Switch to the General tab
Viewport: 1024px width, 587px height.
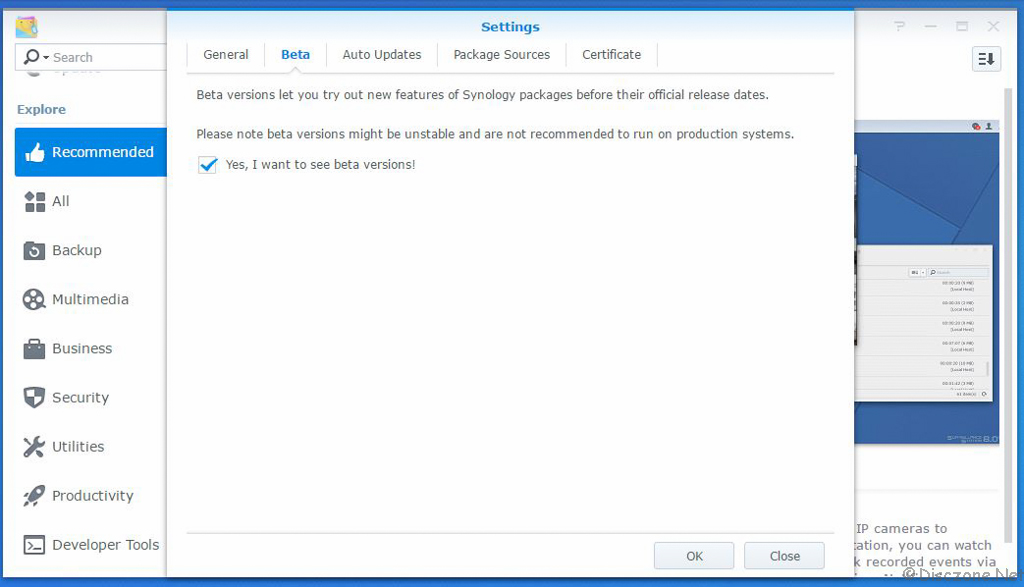tap(226, 55)
